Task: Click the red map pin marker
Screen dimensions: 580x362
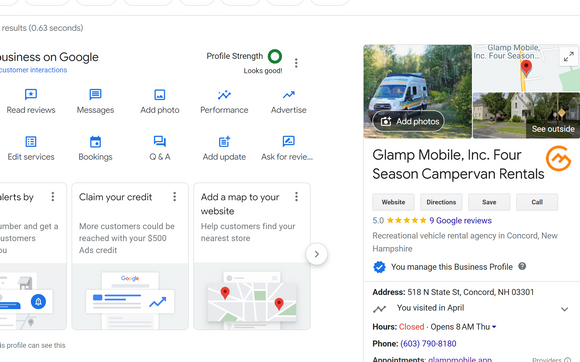Action: click(x=526, y=68)
